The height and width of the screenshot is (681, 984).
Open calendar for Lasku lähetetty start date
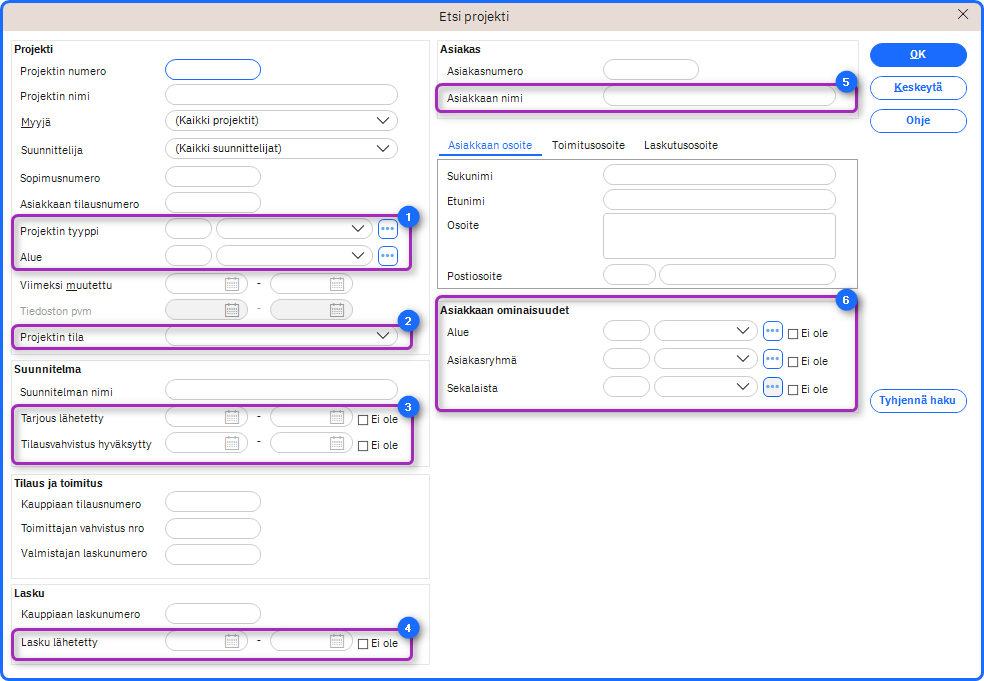[x=232, y=641]
